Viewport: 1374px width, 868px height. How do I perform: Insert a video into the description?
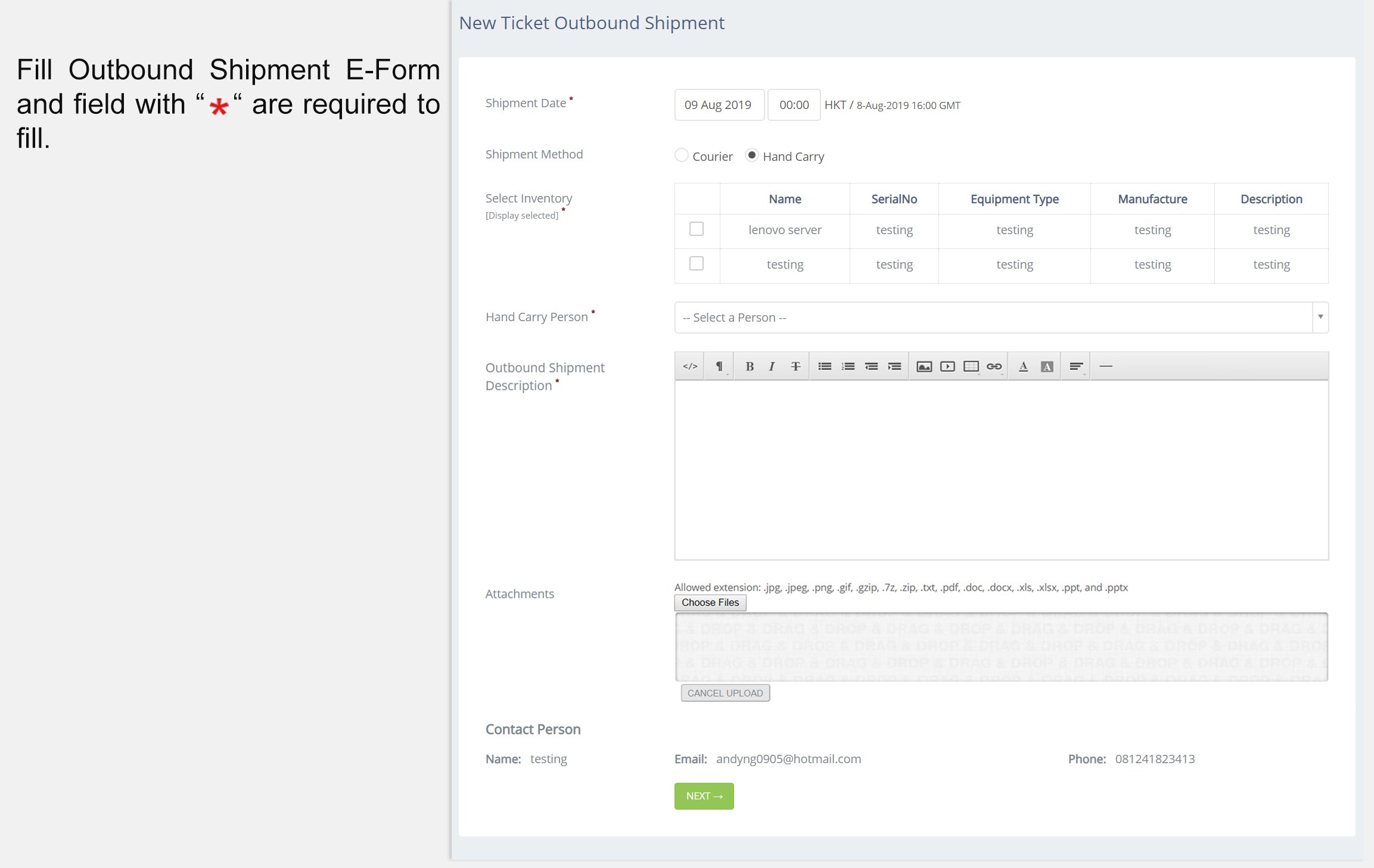point(947,366)
